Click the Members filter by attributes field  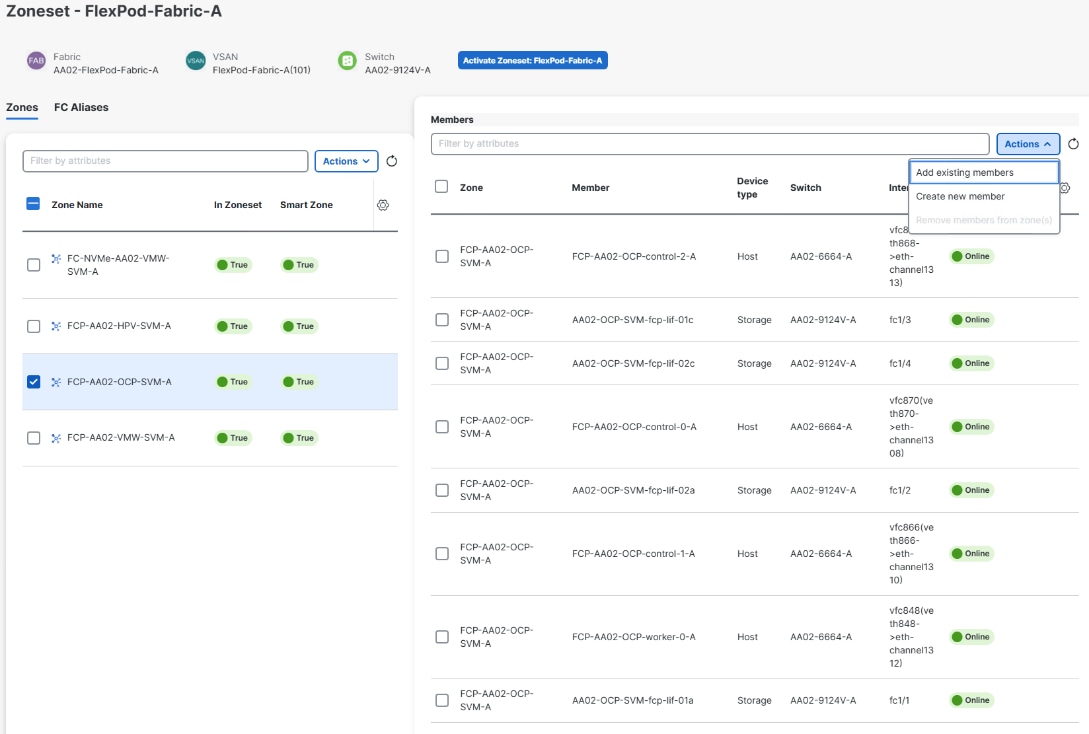tap(710, 144)
